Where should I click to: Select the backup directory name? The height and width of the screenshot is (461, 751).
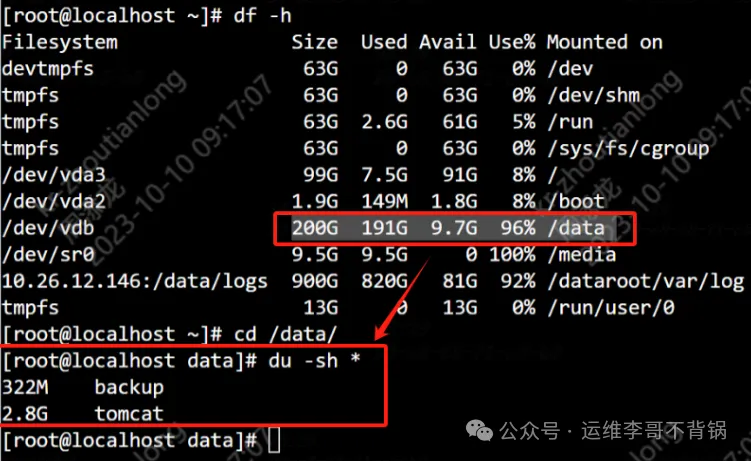point(129,386)
